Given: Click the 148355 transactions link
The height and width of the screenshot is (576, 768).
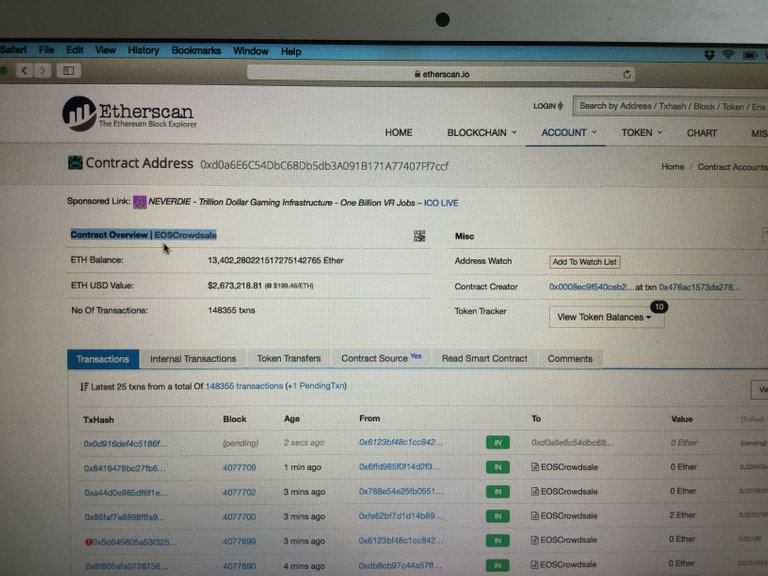Looking at the screenshot, I should coord(244,386).
